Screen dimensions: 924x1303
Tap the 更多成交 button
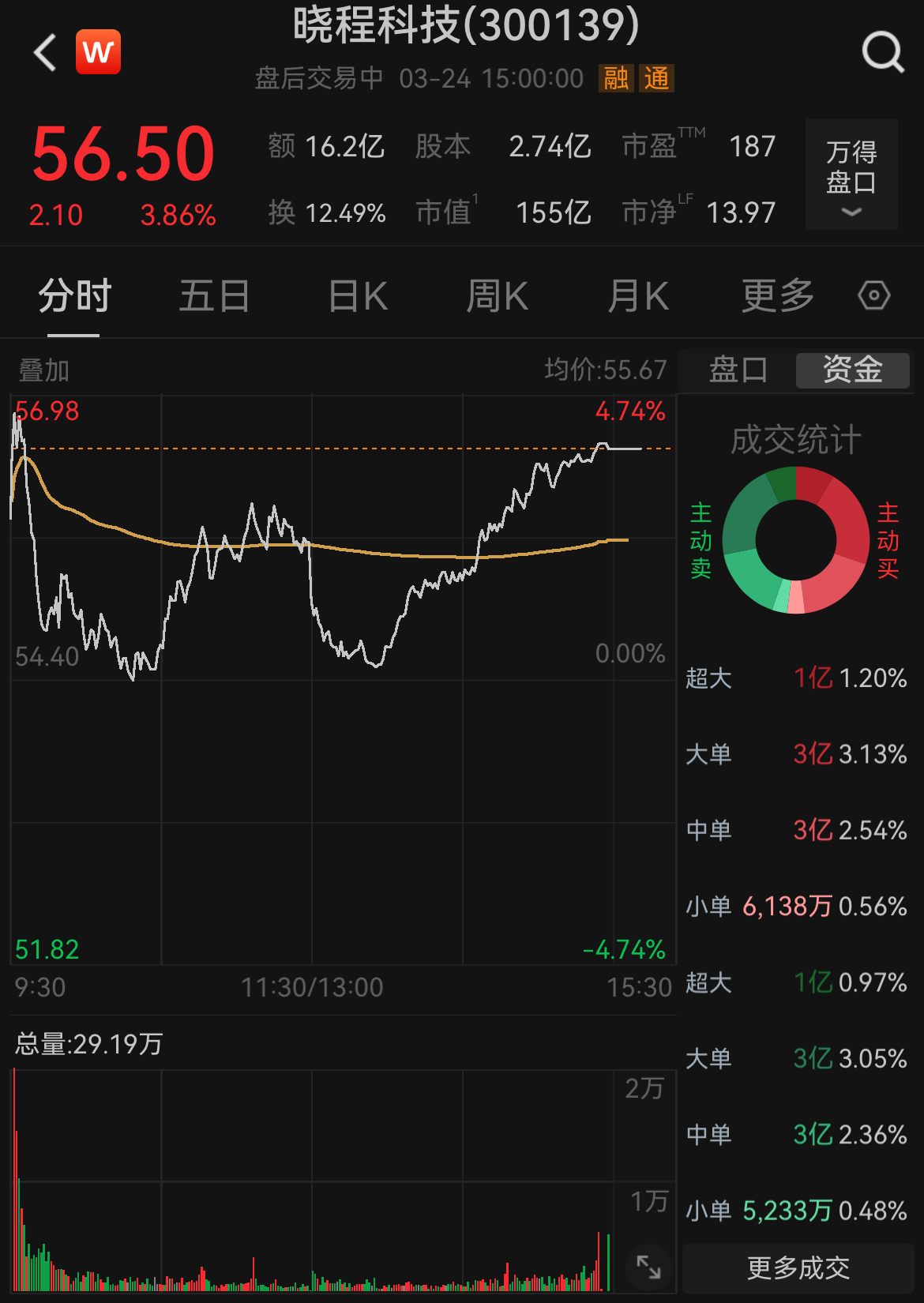(x=798, y=1268)
